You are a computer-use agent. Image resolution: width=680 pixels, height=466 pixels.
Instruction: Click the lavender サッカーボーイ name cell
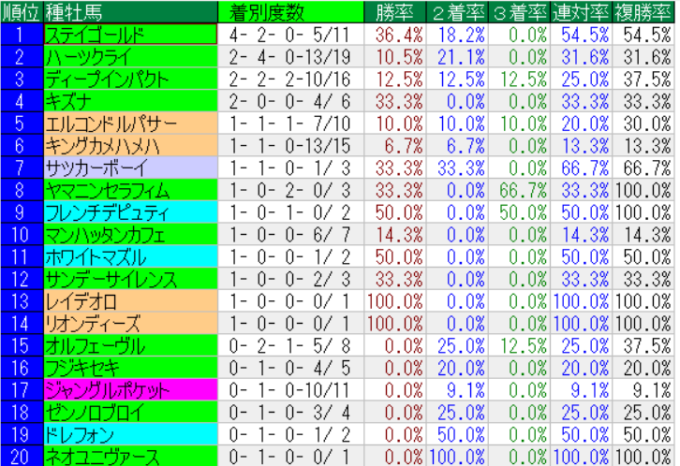point(130,167)
